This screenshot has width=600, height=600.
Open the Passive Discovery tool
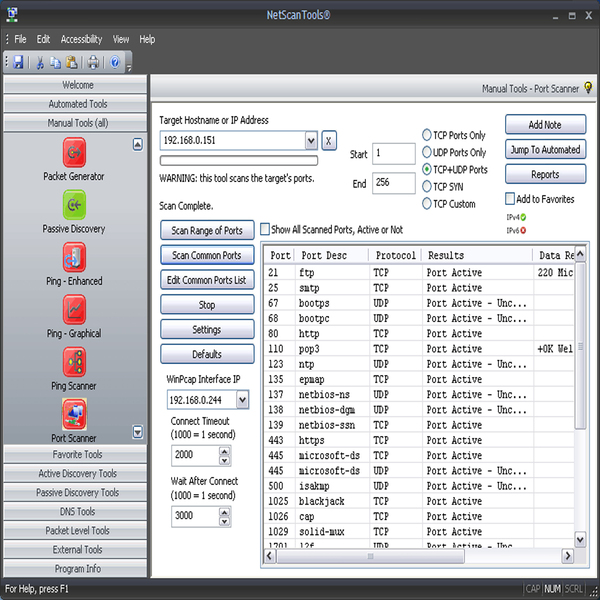pyautogui.click(x=74, y=205)
